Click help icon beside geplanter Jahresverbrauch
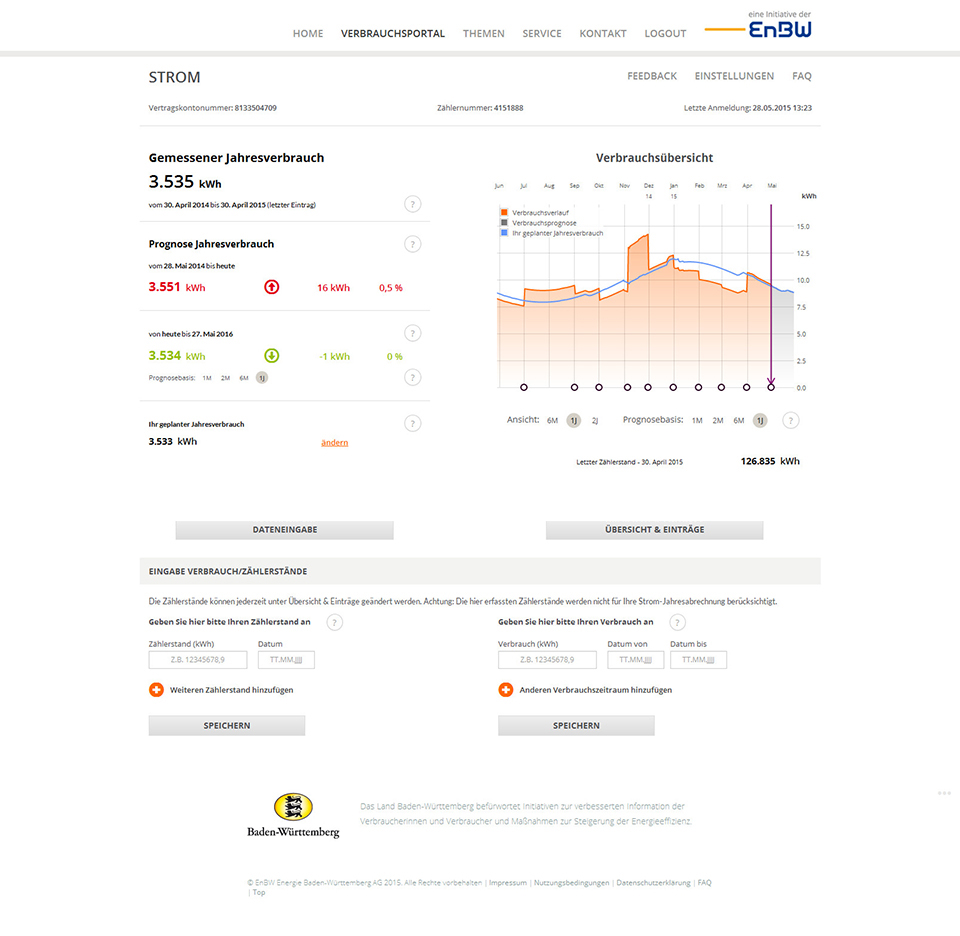Image resolution: width=960 pixels, height=936 pixels. [x=413, y=423]
